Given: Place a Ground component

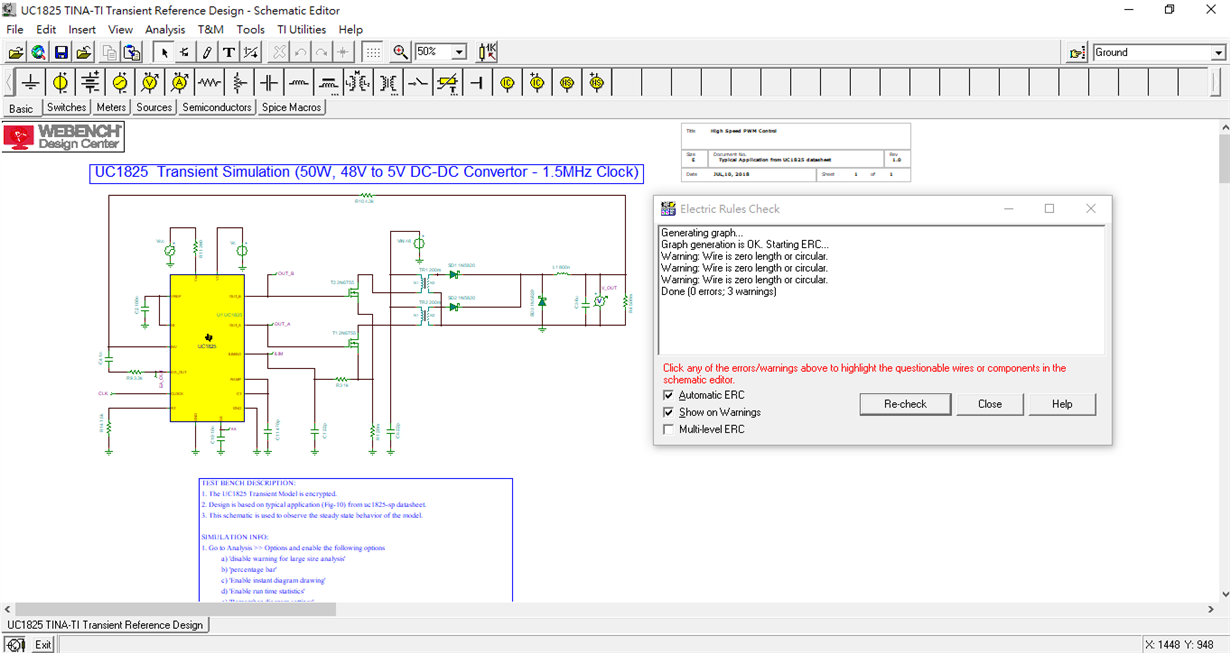Looking at the screenshot, I should (x=31, y=82).
